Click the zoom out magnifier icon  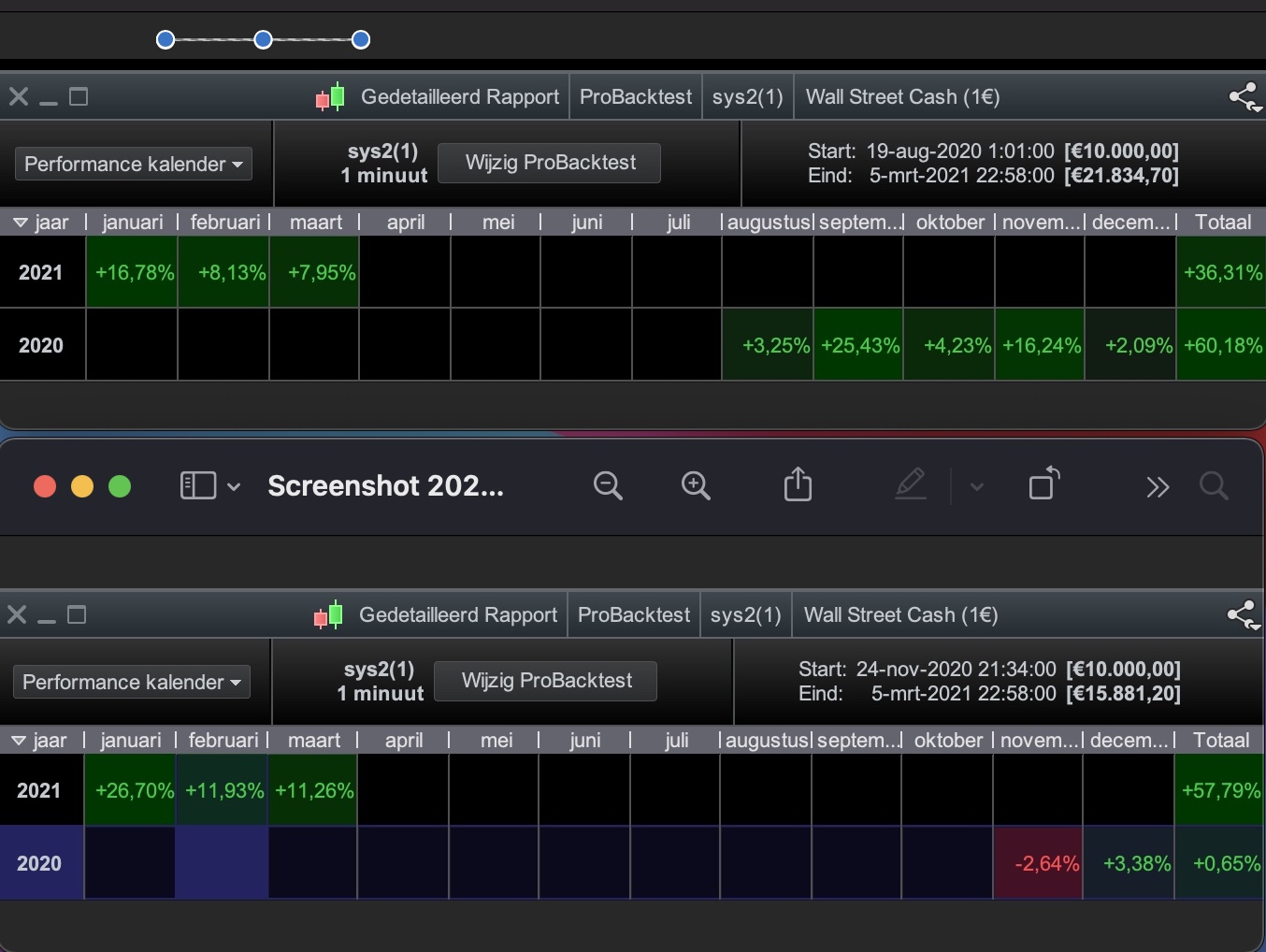[x=608, y=486]
